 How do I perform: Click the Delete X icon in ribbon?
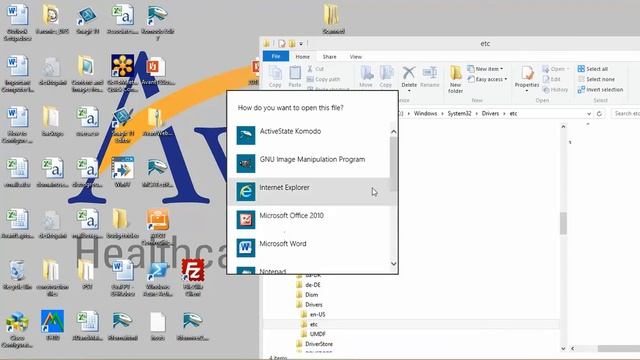click(409, 73)
